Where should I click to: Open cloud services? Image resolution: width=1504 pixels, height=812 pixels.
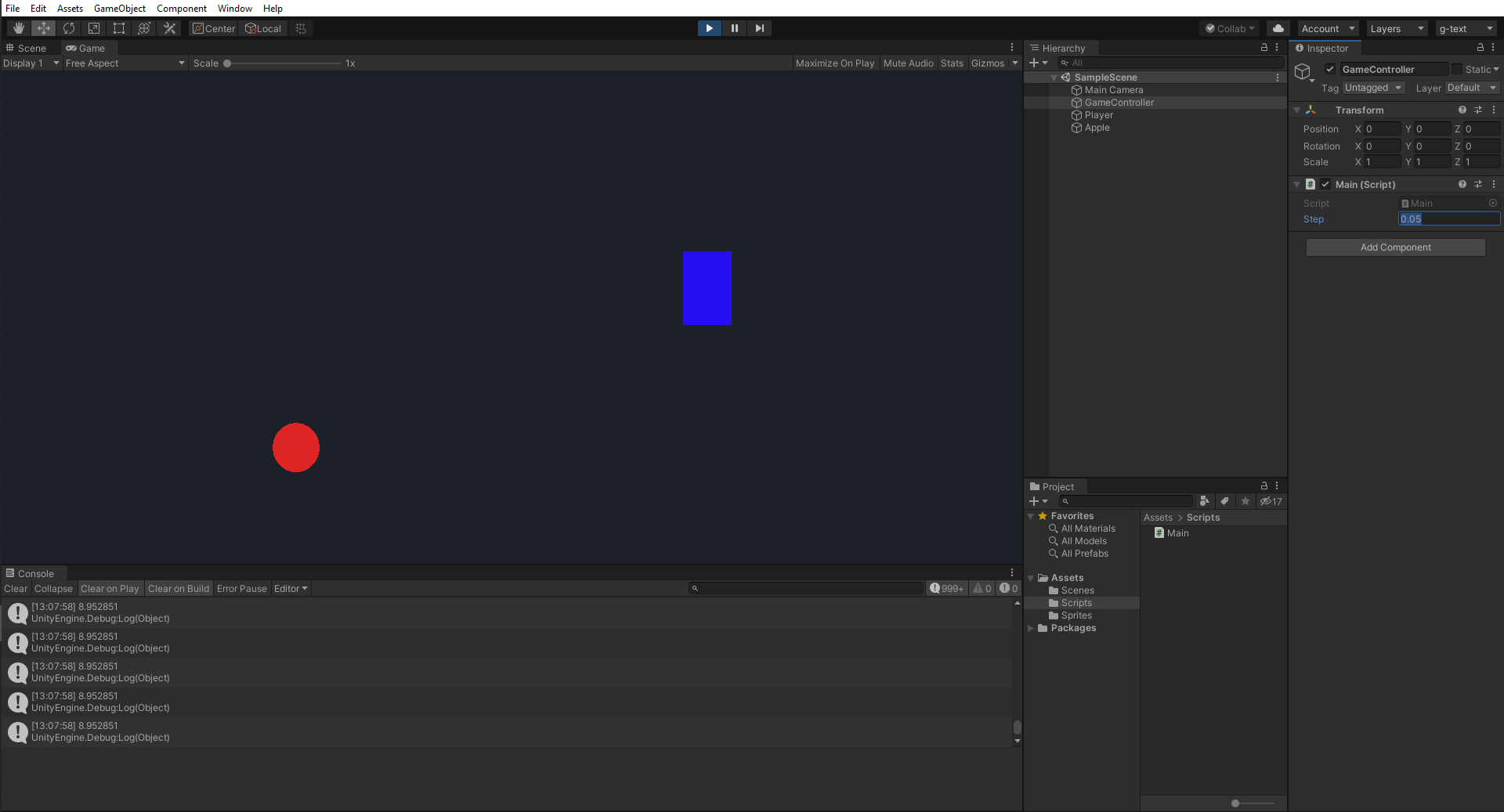coord(1278,28)
